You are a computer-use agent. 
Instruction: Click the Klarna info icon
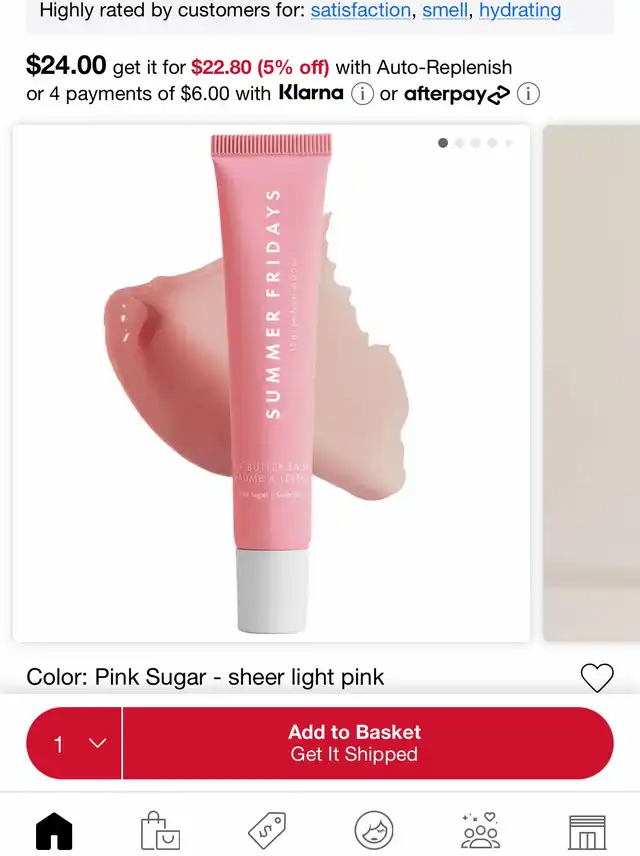pyautogui.click(x=362, y=94)
